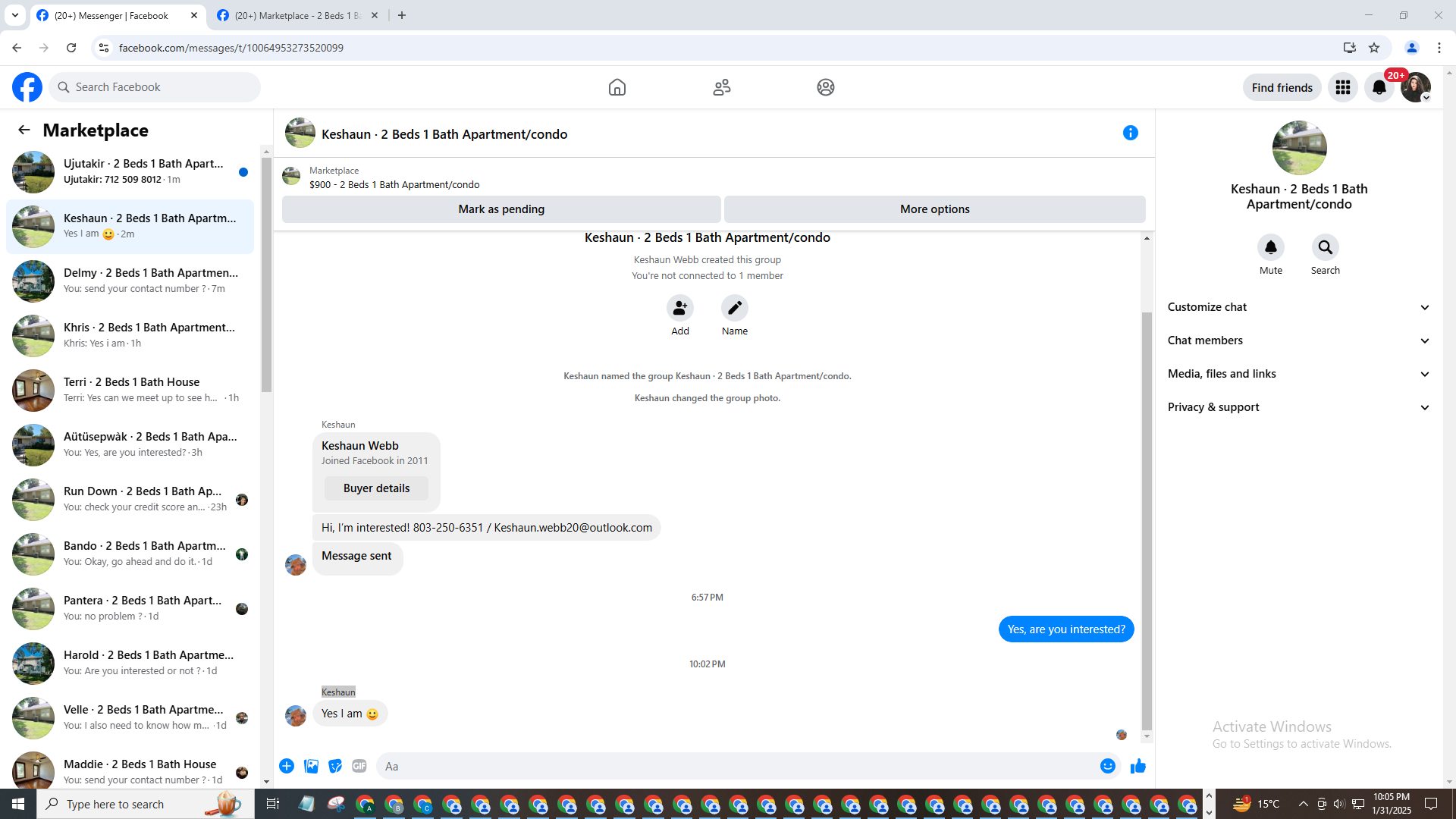Open Chrome profile icon
1456x819 pixels.
coord(1411,48)
